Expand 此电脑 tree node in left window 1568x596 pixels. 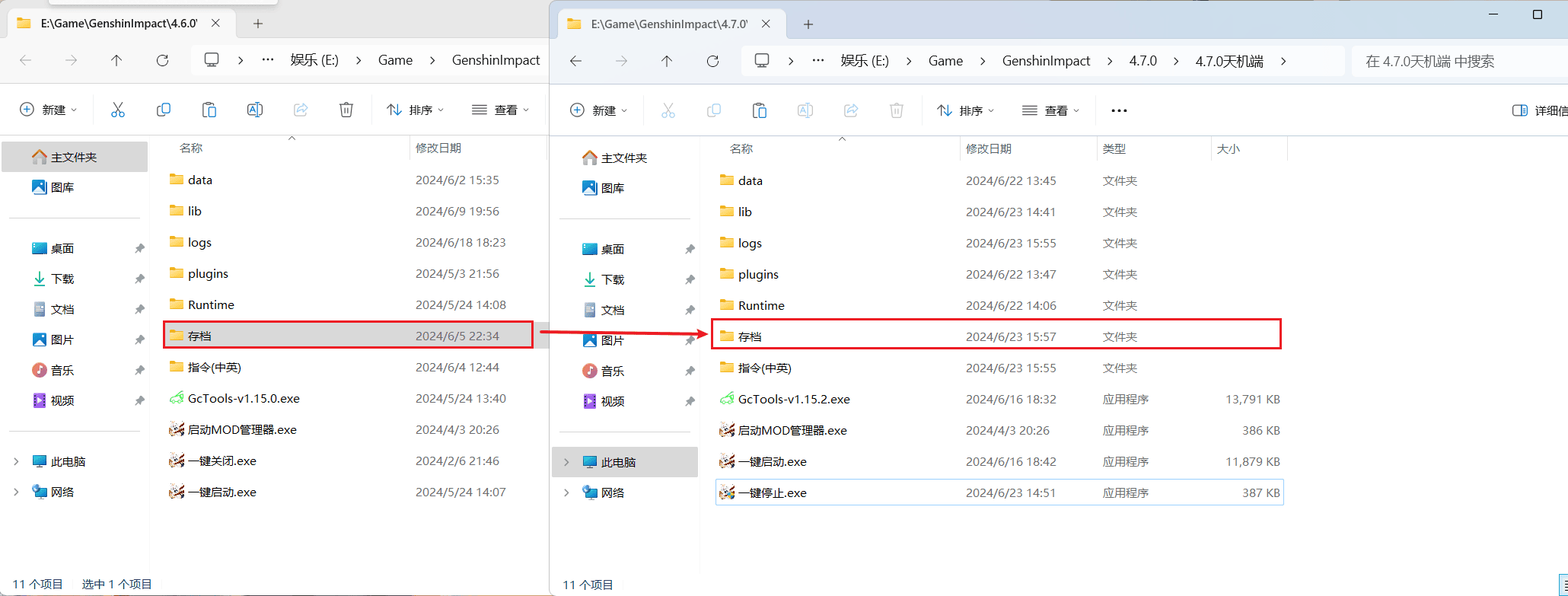16,461
